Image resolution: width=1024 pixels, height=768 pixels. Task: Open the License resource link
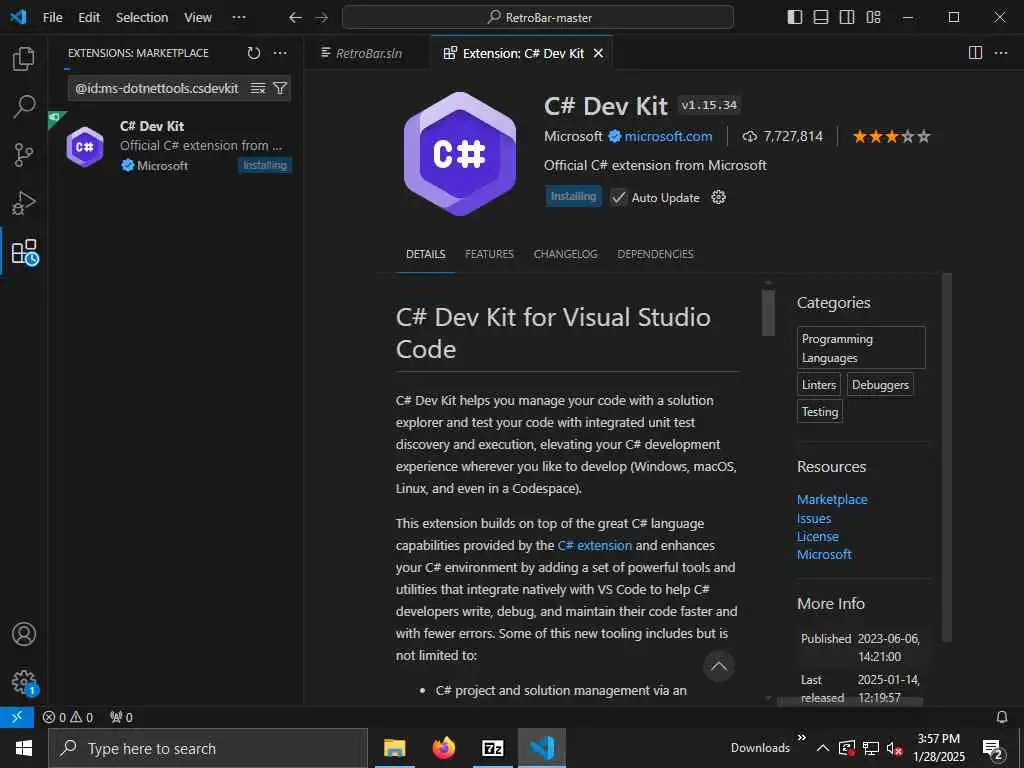tap(818, 536)
